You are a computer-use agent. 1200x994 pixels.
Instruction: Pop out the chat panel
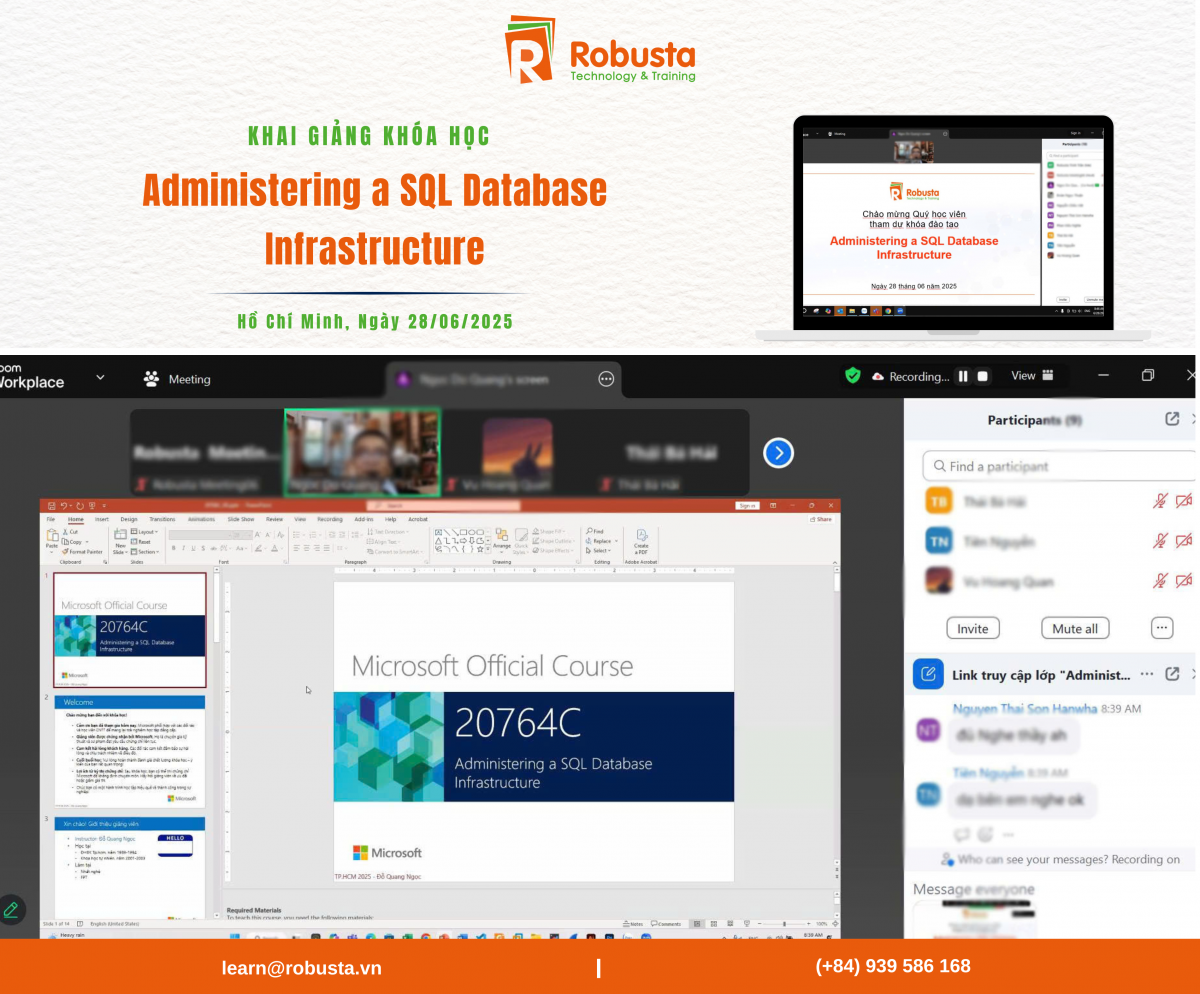1173,674
